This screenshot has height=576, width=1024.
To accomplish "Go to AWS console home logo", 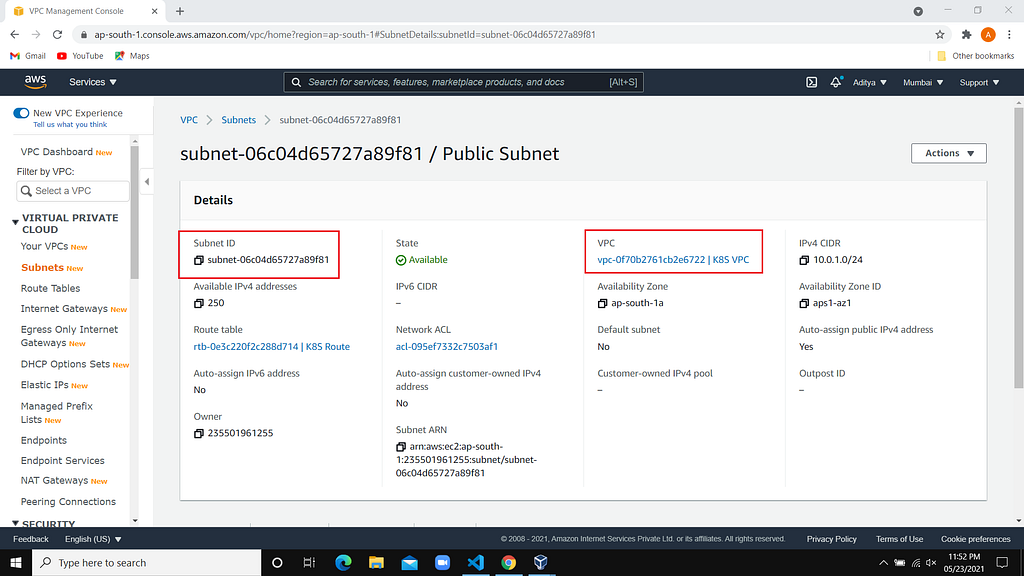I will [35, 82].
